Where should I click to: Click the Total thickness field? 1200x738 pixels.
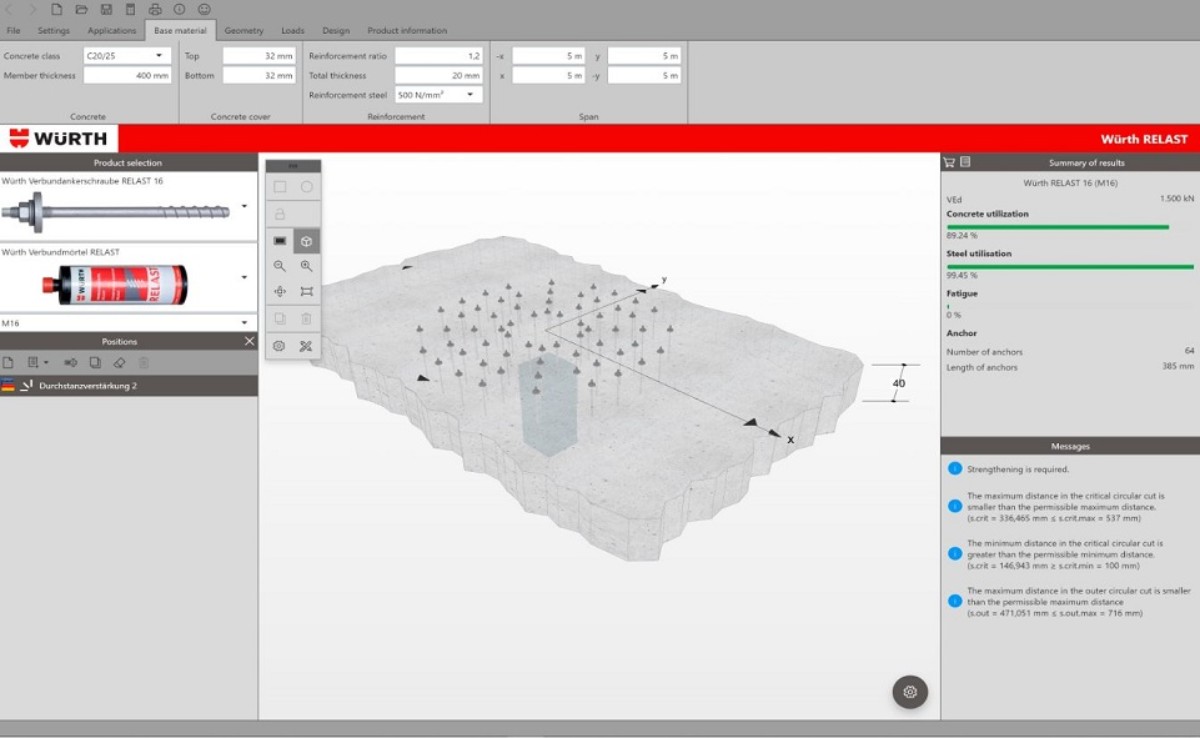click(439, 75)
